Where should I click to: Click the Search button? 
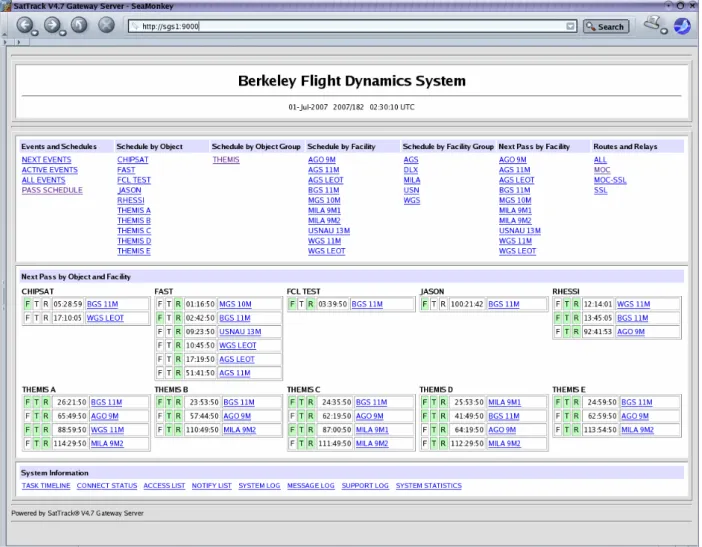606,26
